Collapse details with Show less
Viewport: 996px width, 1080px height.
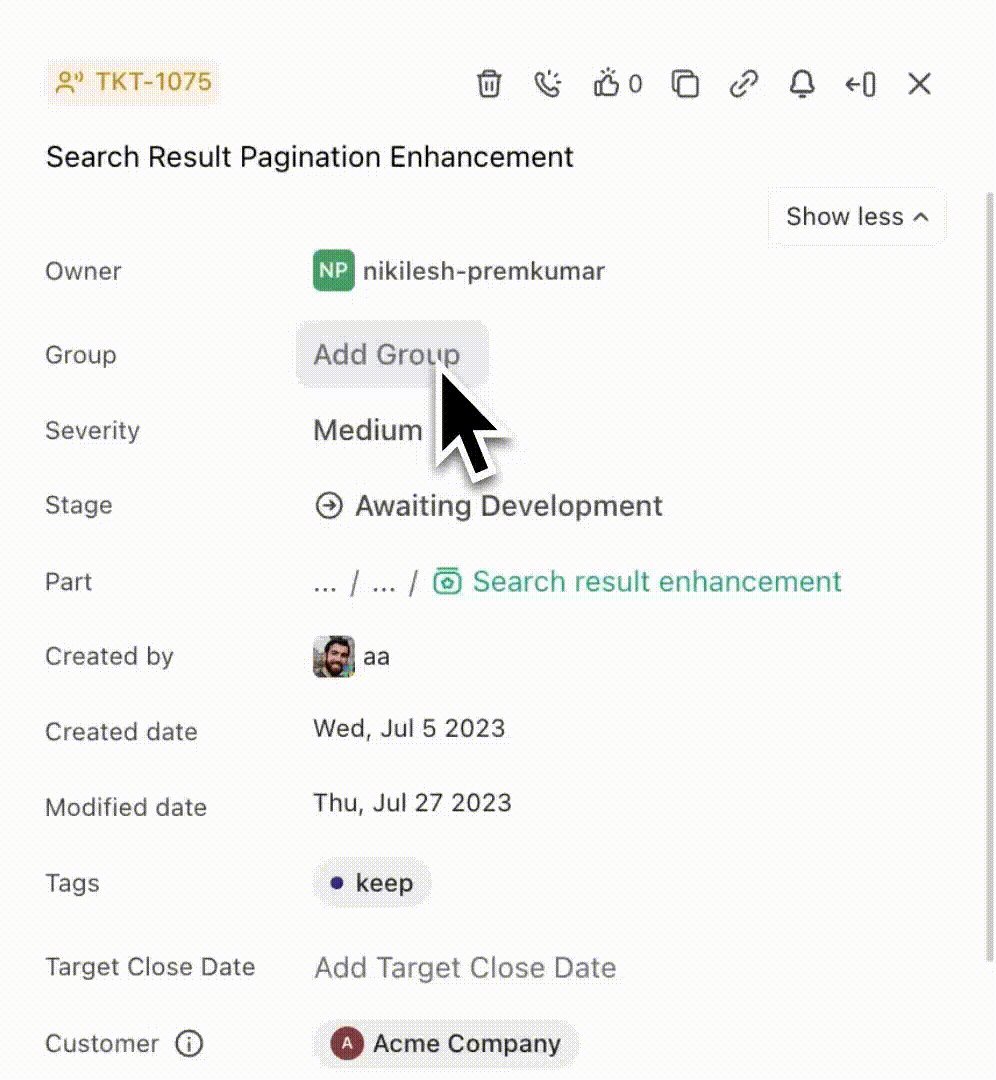tap(856, 217)
